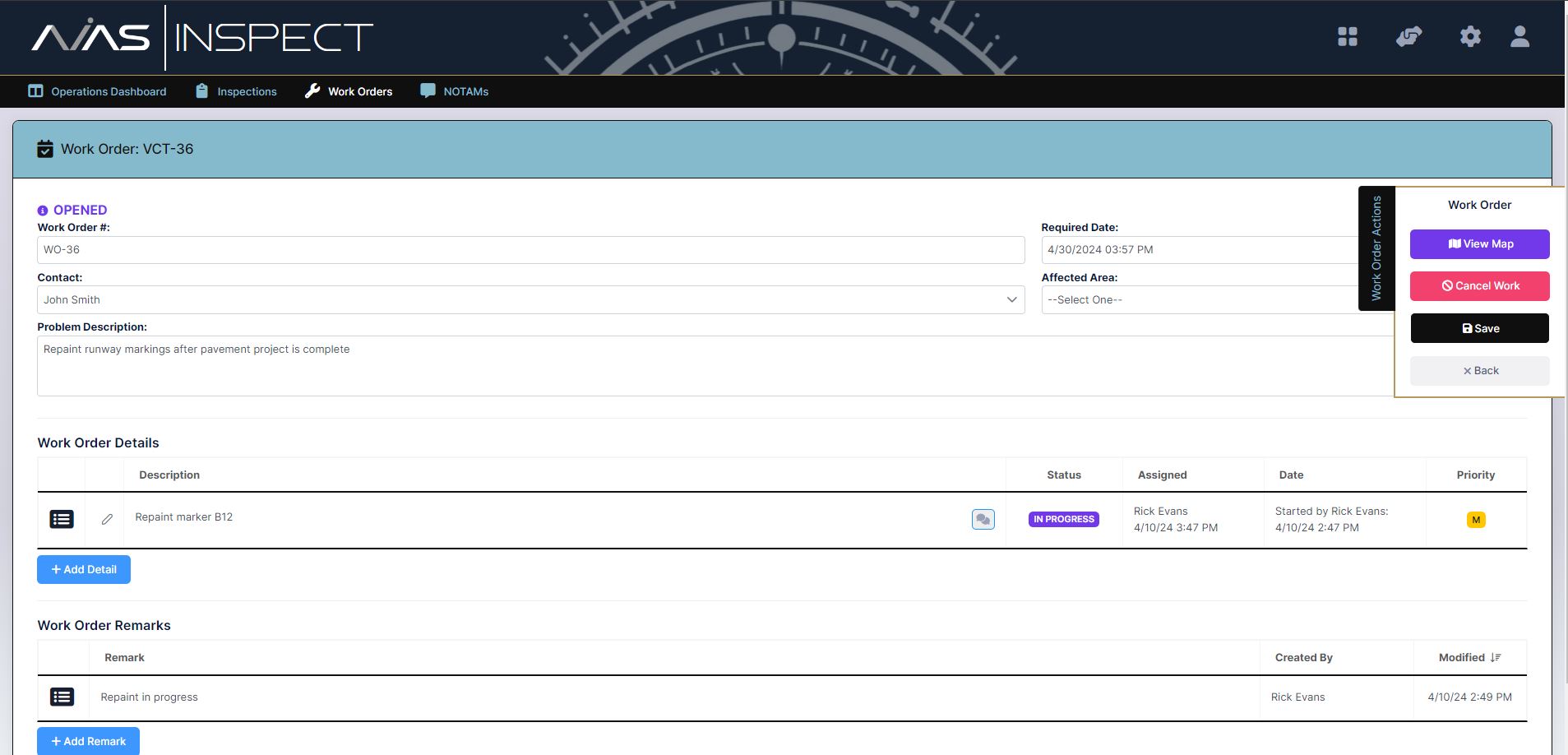Click the list icon beside Repaint in progress remark
The height and width of the screenshot is (755, 1568).
pos(62,697)
